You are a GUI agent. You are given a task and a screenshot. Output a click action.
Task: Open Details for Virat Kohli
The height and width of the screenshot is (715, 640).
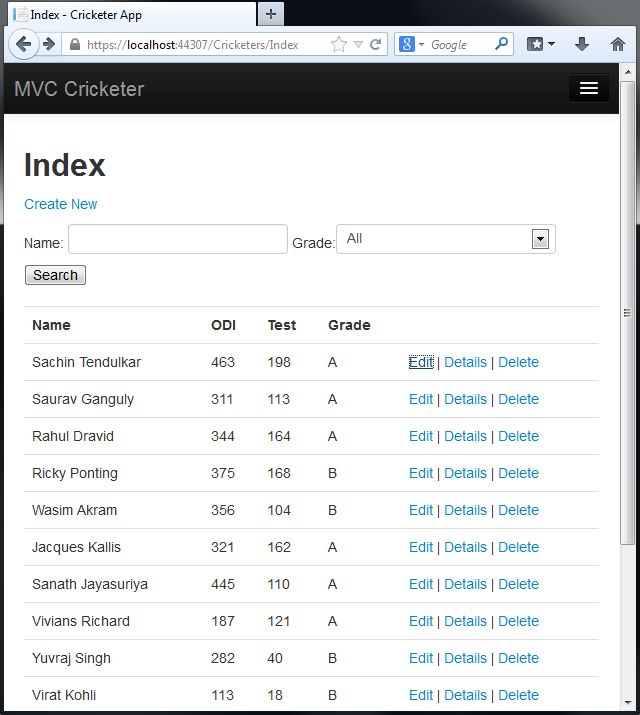tap(465, 695)
